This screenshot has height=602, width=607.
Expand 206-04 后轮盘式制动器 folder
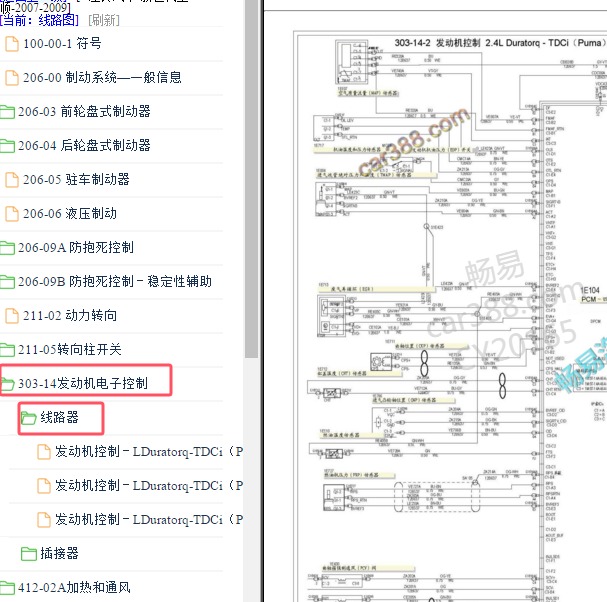(84, 146)
